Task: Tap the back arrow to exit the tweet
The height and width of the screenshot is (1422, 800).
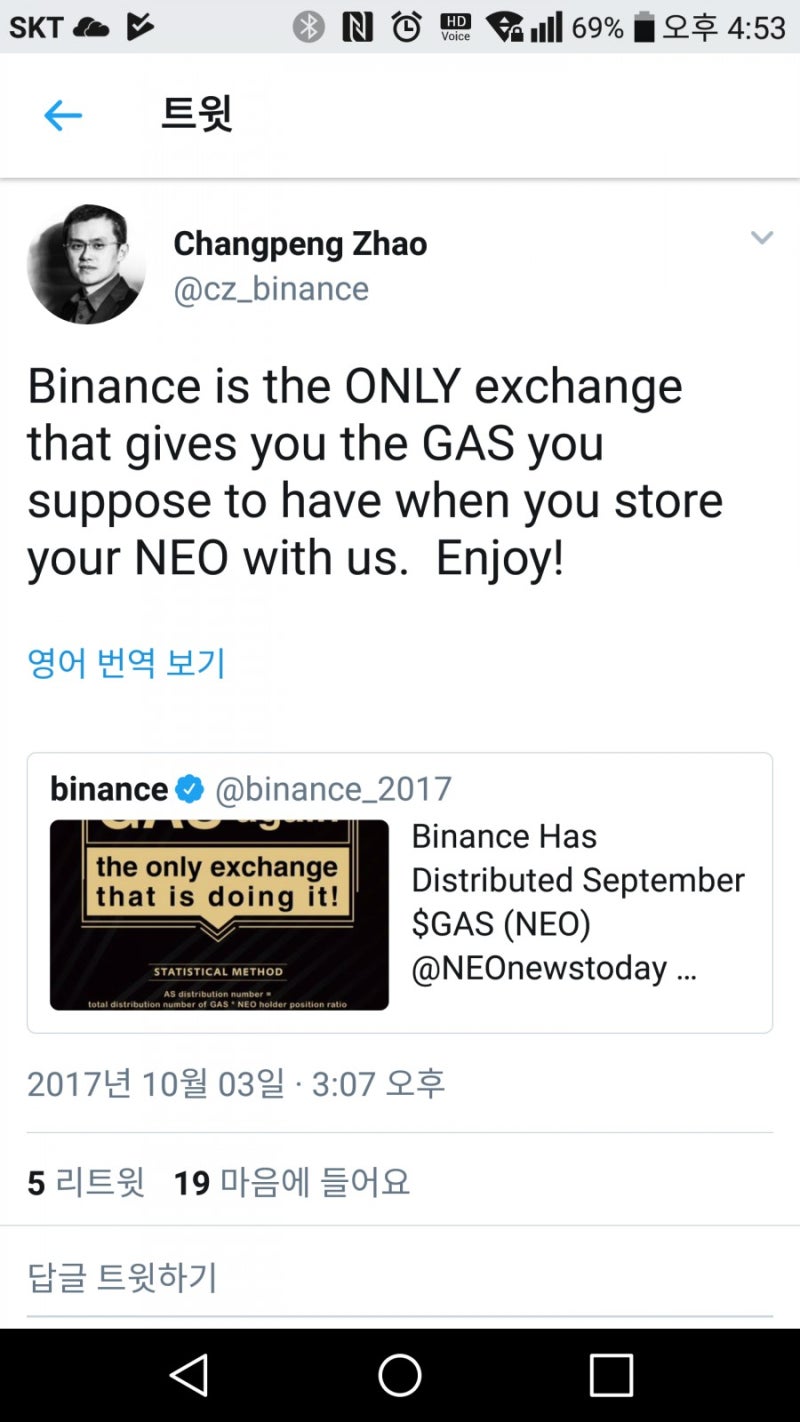Action: click(62, 114)
